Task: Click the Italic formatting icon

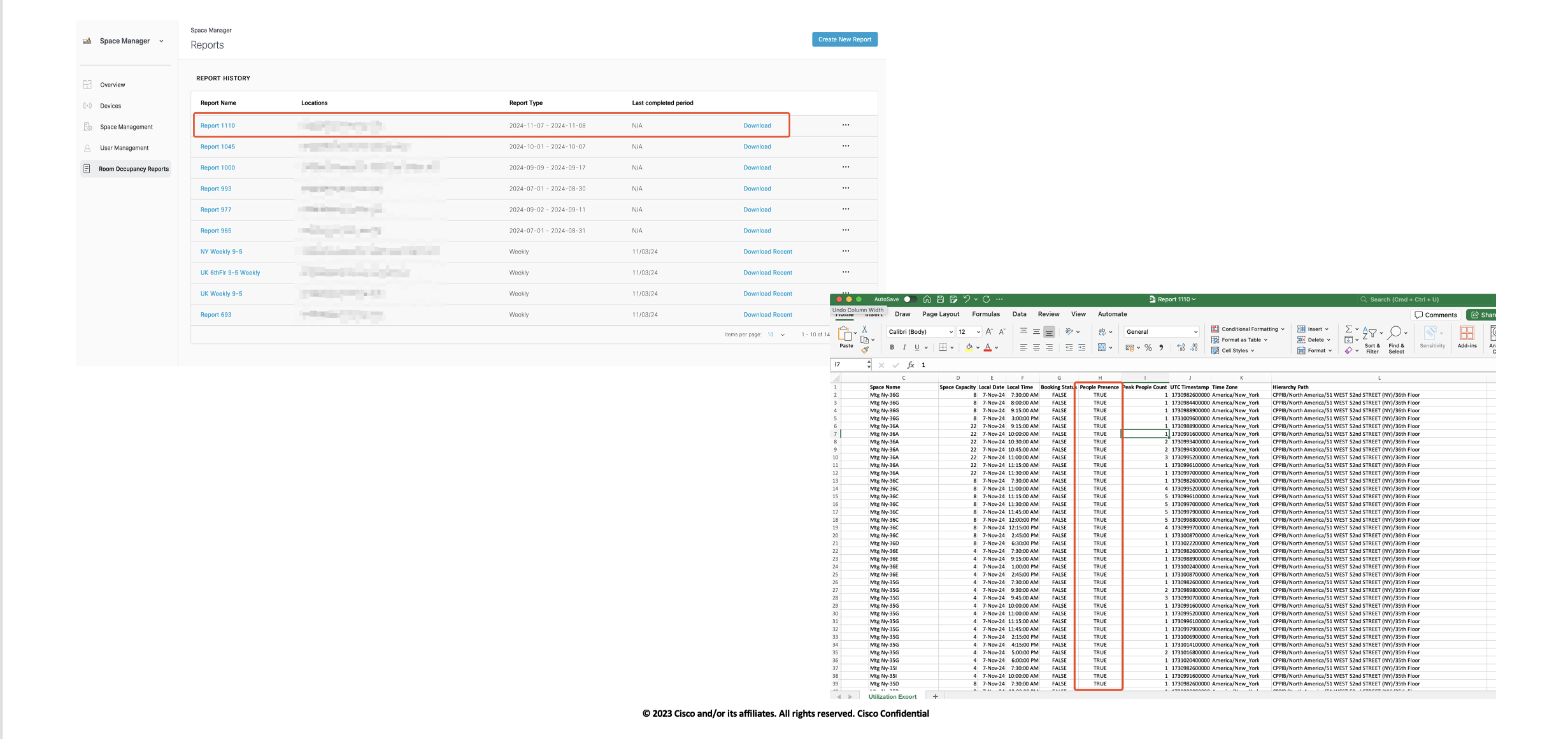Action: pyautogui.click(x=904, y=348)
